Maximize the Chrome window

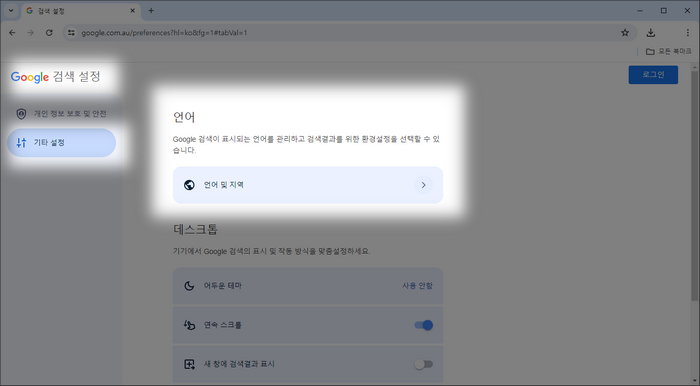[664, 11]
